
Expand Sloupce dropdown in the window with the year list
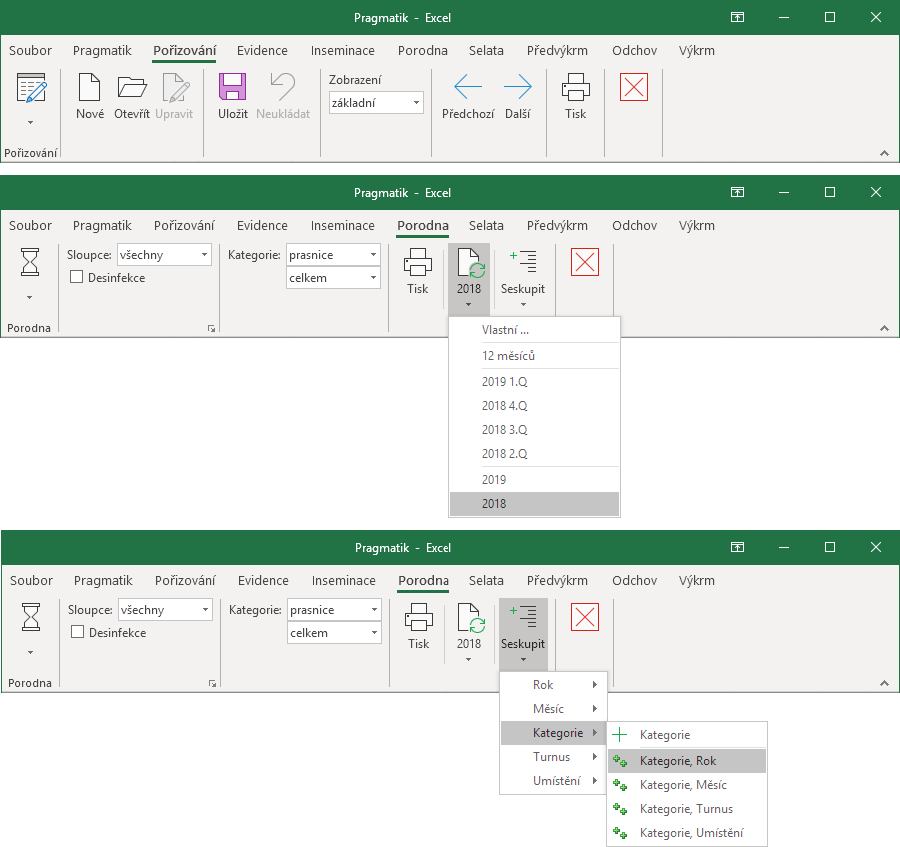[x=204, y=255]
